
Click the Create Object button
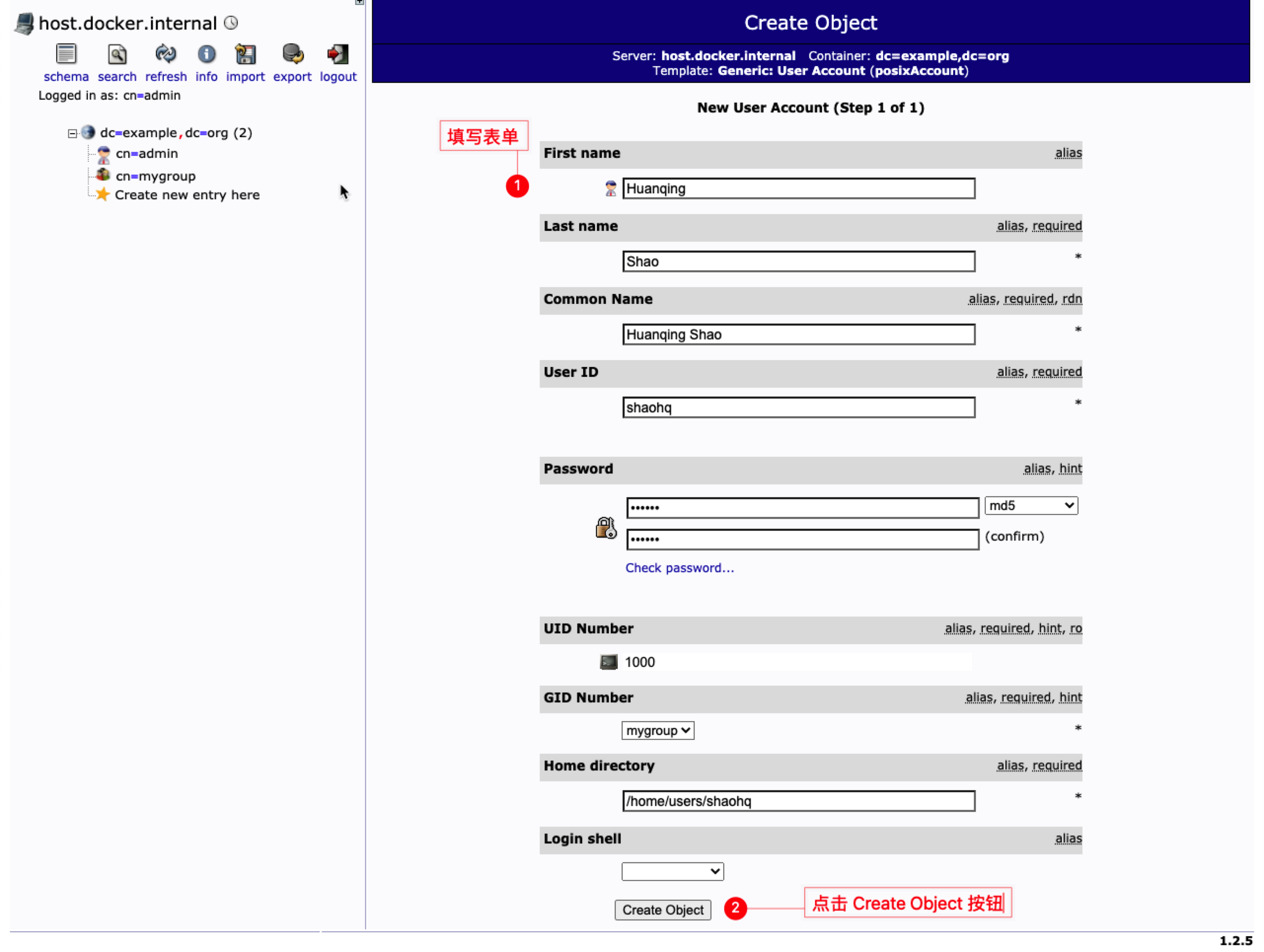pyautogui.click(x=663, y=910)
